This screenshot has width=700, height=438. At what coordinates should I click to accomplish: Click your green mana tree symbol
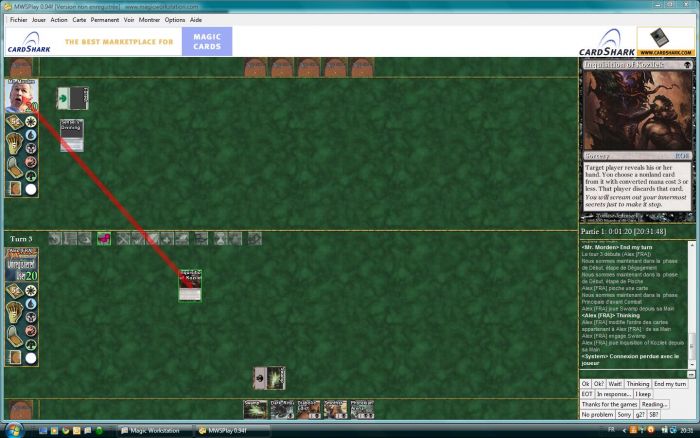31,345
